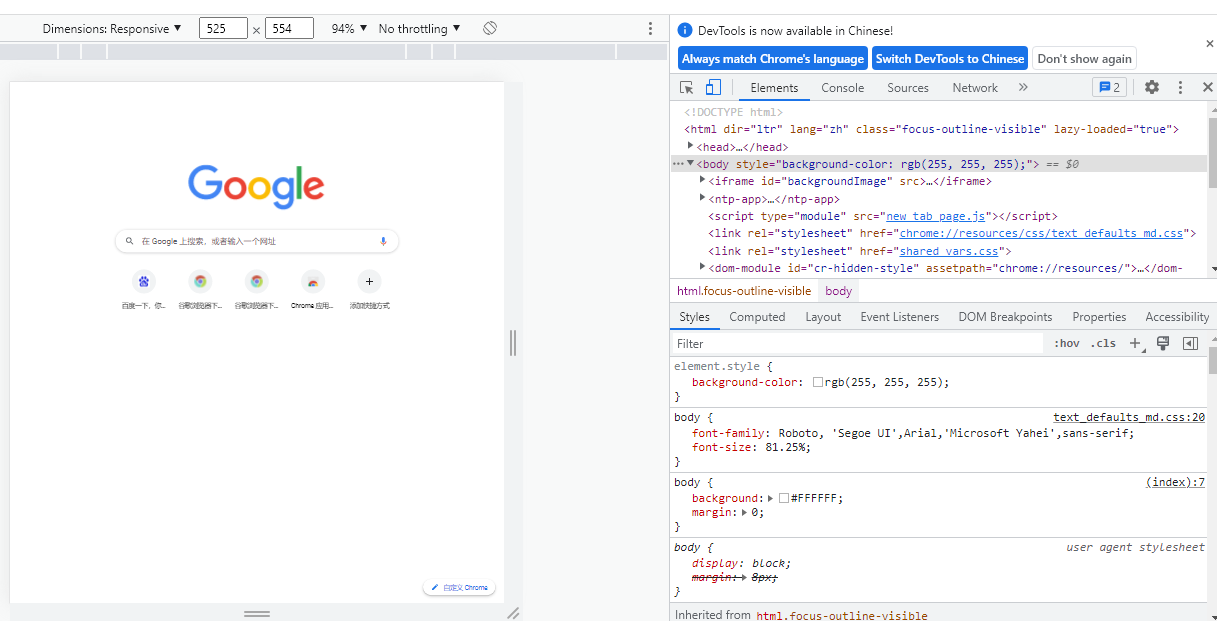Viewport: 1217px width, 621px height.
Task: Click Always match Chrome's language button
Action: (x=773, y=59)
